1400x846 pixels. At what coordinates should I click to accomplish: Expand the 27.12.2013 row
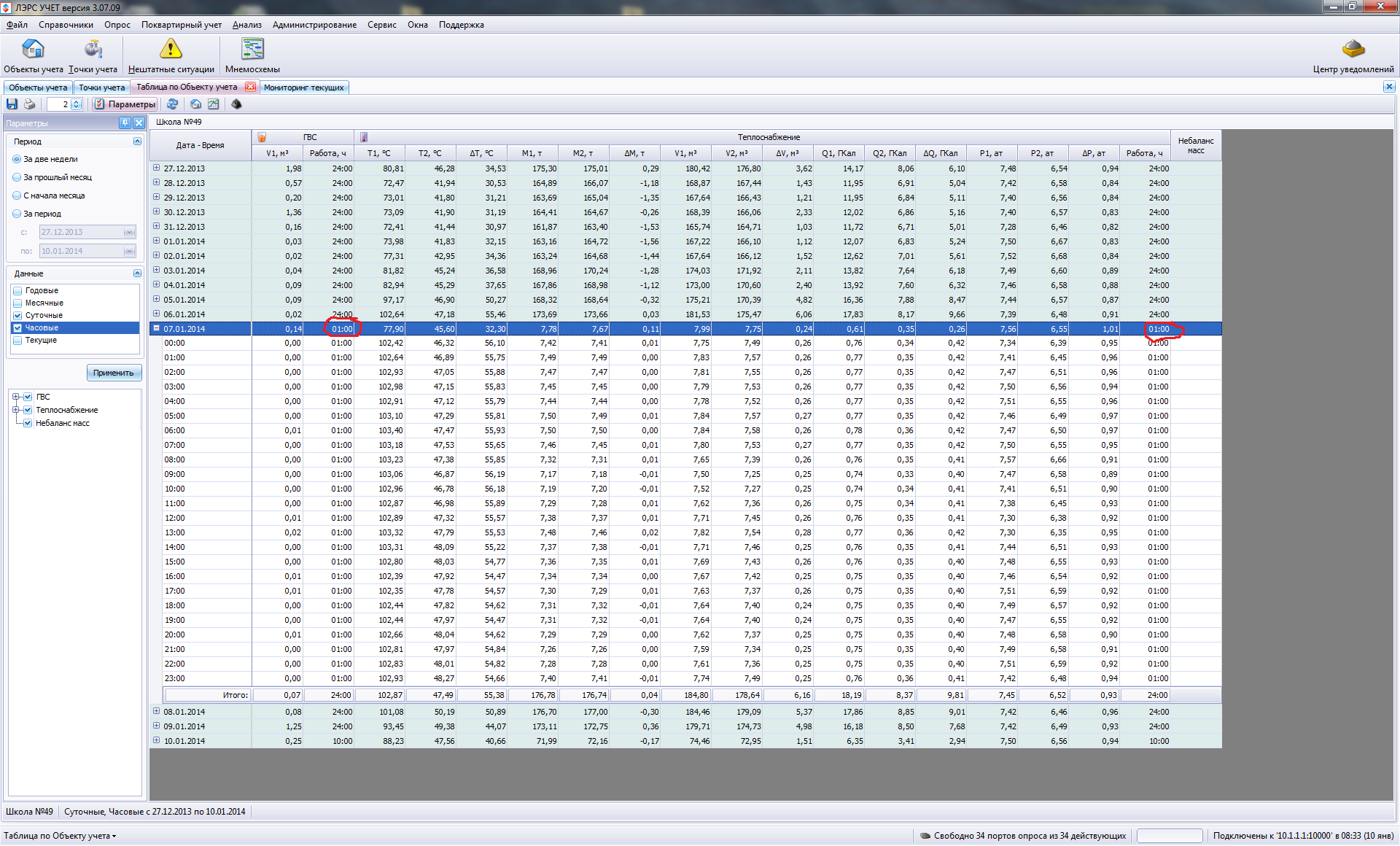point(156,168)
